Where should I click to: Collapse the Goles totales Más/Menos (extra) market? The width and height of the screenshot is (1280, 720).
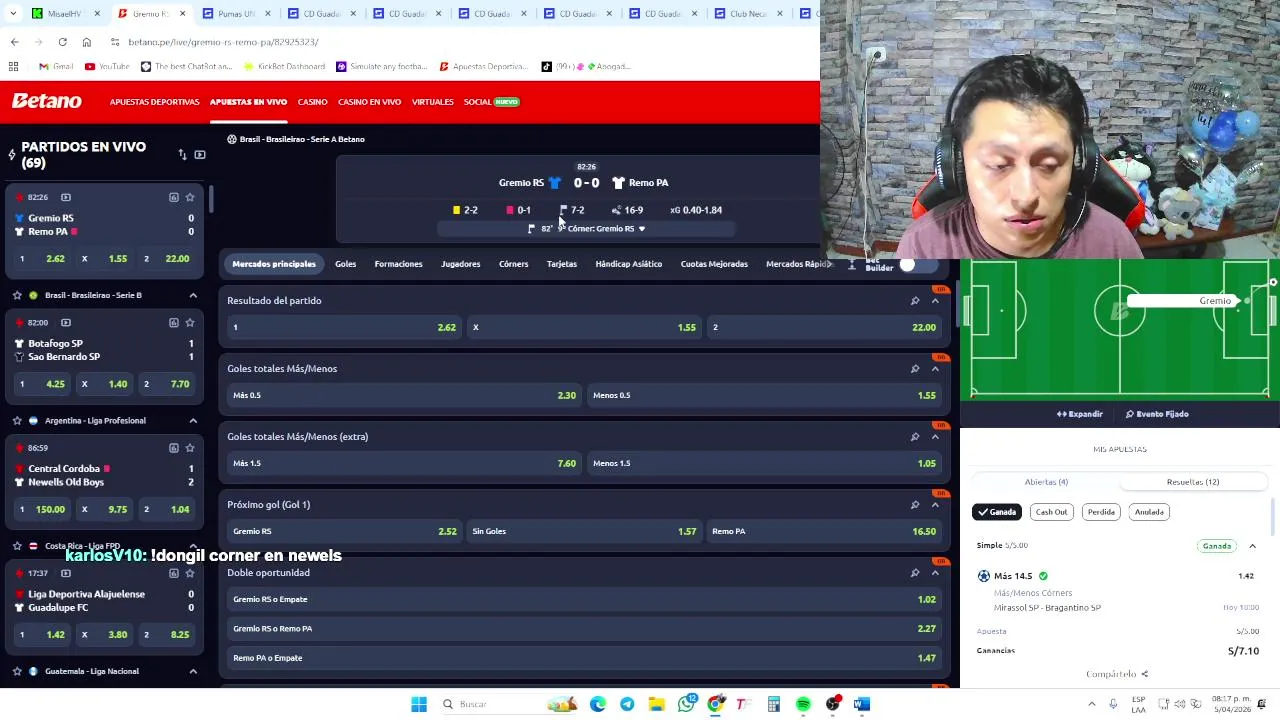[935, 436]
